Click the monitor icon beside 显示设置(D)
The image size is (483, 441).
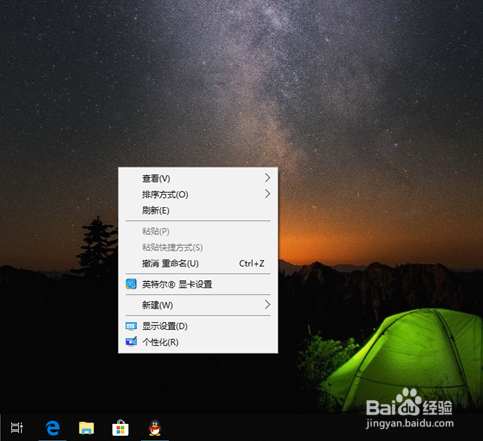click(x=131, y=326)
